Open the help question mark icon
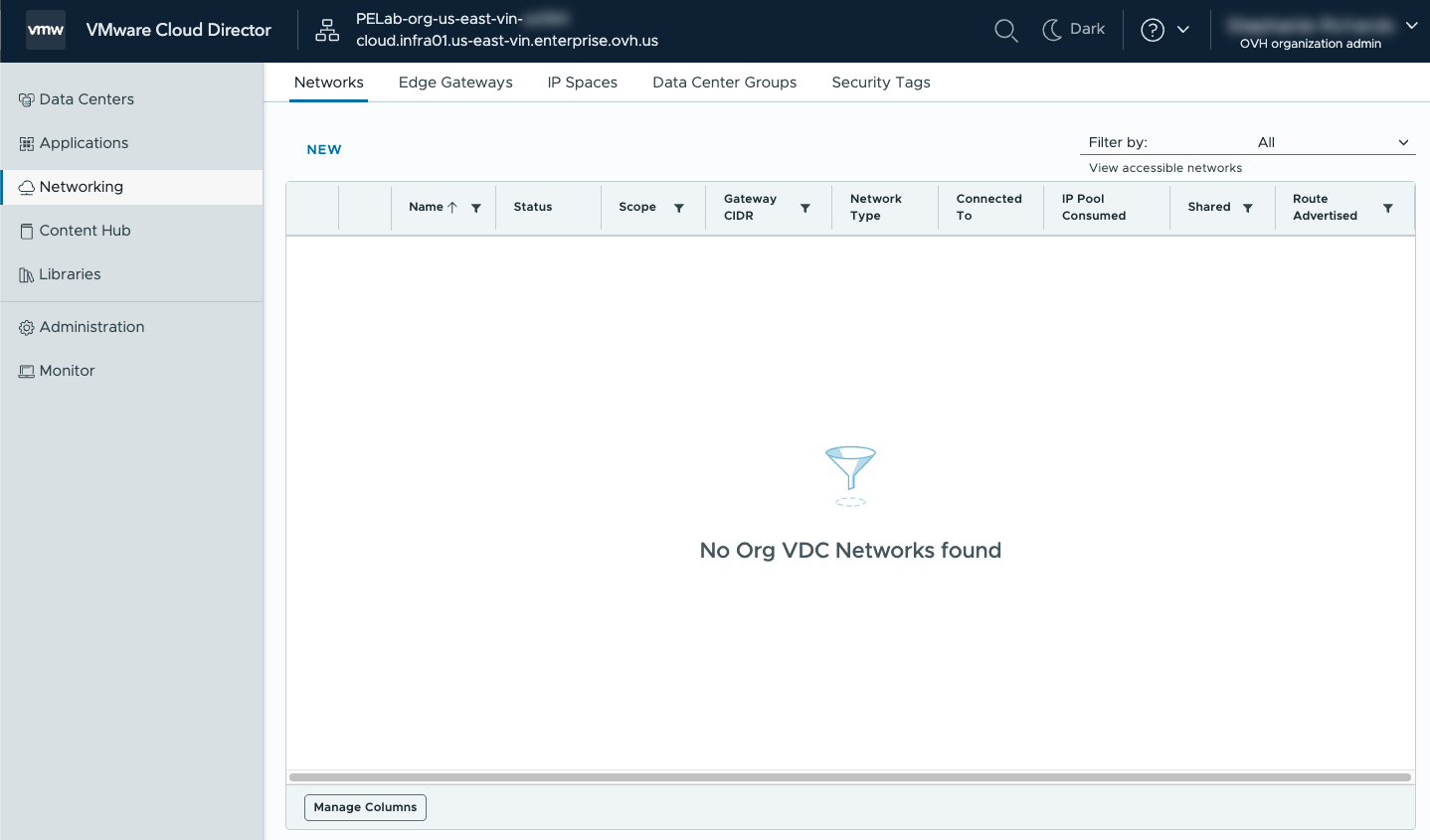This screenshot has height=840, width=1430. (x=1153, y=30)
